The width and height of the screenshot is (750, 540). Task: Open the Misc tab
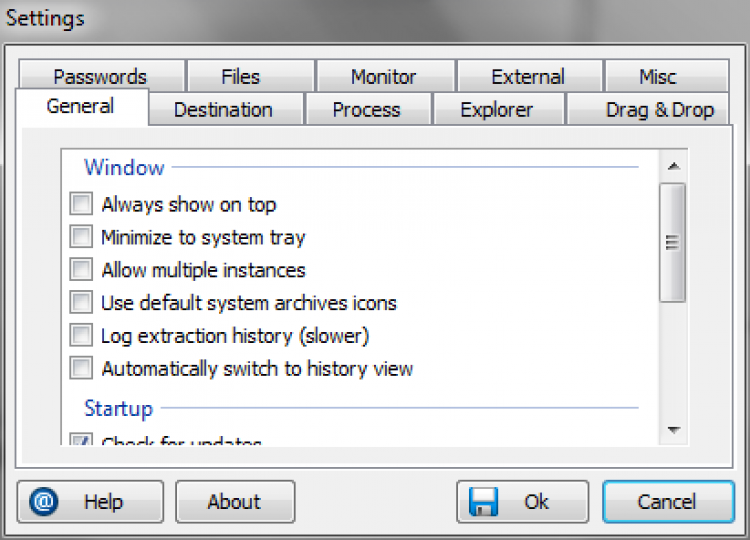[658, 76]
